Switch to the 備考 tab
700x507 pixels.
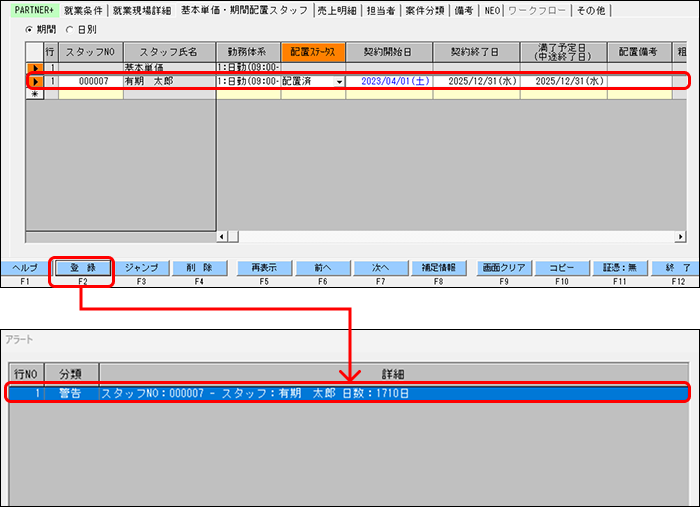pos(464,10)
